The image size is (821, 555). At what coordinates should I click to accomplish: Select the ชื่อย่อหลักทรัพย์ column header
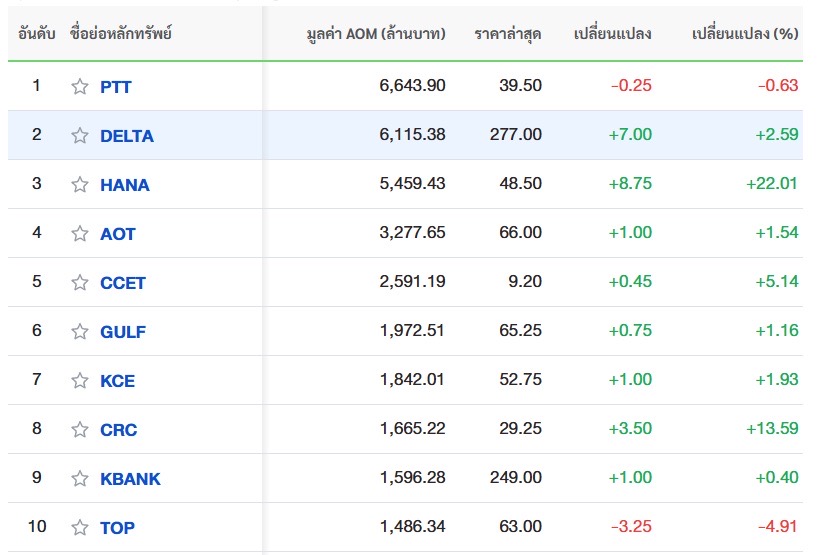pyautogui.click(x=120, y=33)
